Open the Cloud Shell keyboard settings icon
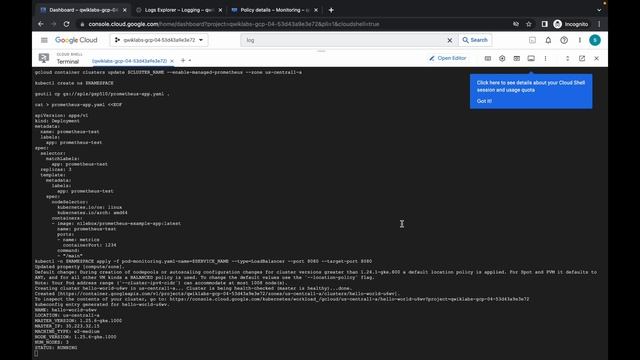Image resolution: width=640 pixels, height=360 pixels. click(x=488, y=58)
